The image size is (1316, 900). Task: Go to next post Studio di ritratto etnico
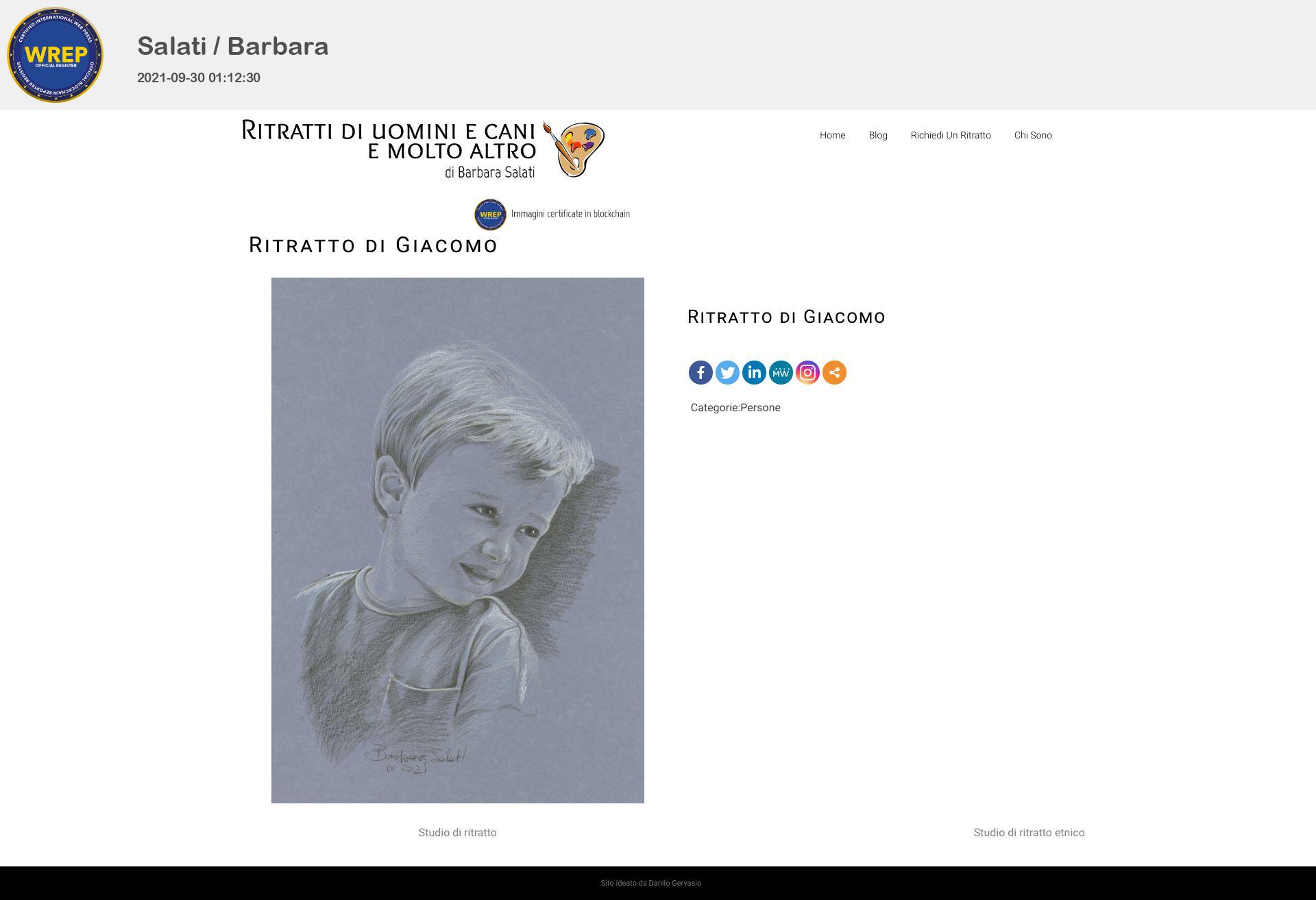tap(1029, 833)
